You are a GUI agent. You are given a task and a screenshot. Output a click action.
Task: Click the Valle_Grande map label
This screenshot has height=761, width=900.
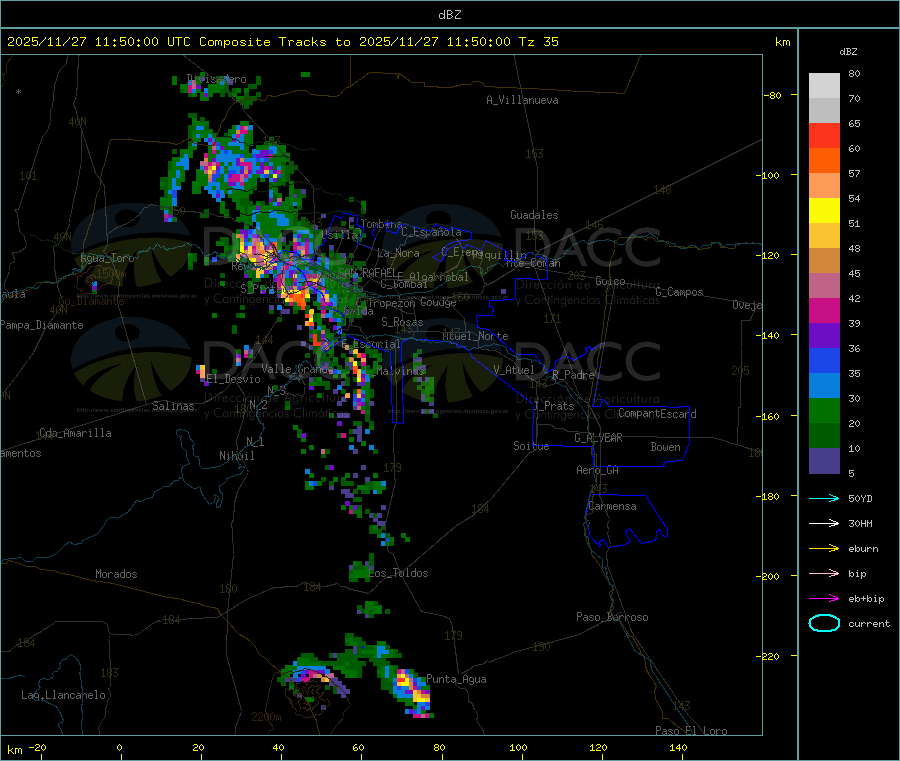tap(297, 369)
